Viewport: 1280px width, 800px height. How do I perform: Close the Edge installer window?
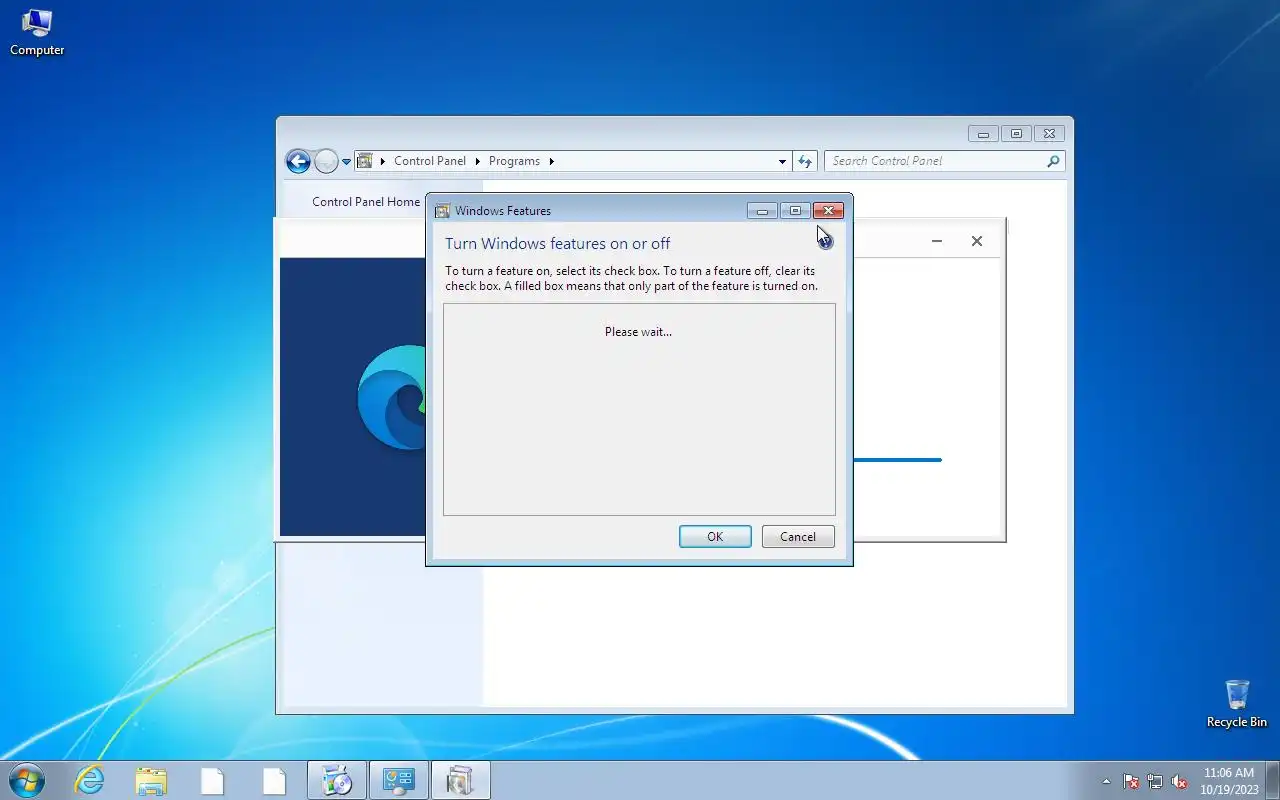point(977,241)
